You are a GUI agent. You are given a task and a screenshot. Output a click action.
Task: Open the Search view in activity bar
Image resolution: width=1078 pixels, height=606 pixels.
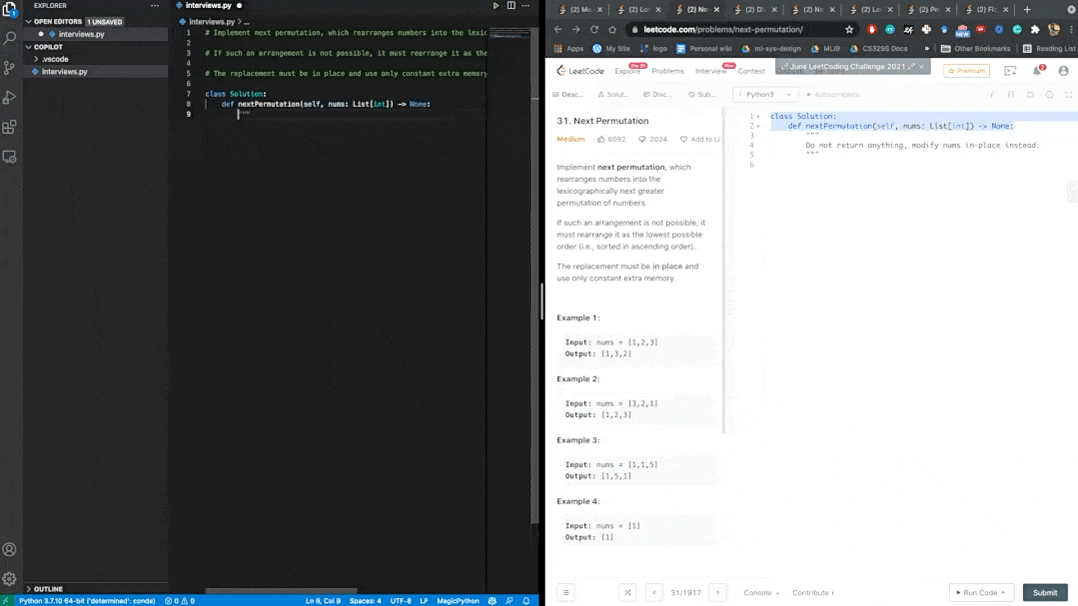[10, 39]
